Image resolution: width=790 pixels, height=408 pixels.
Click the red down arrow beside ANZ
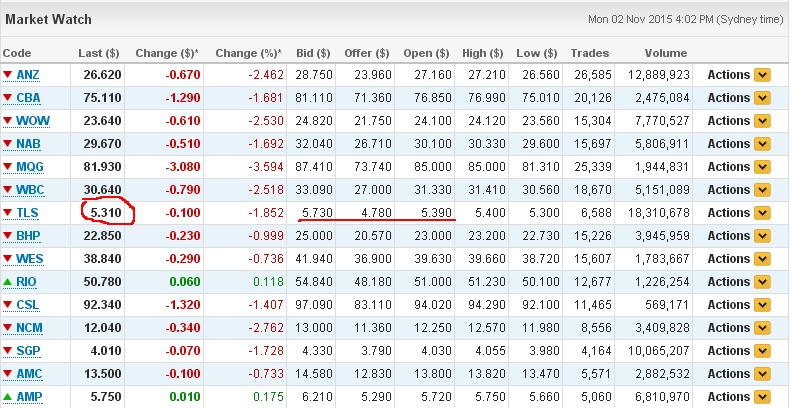(x=8, y=75)
